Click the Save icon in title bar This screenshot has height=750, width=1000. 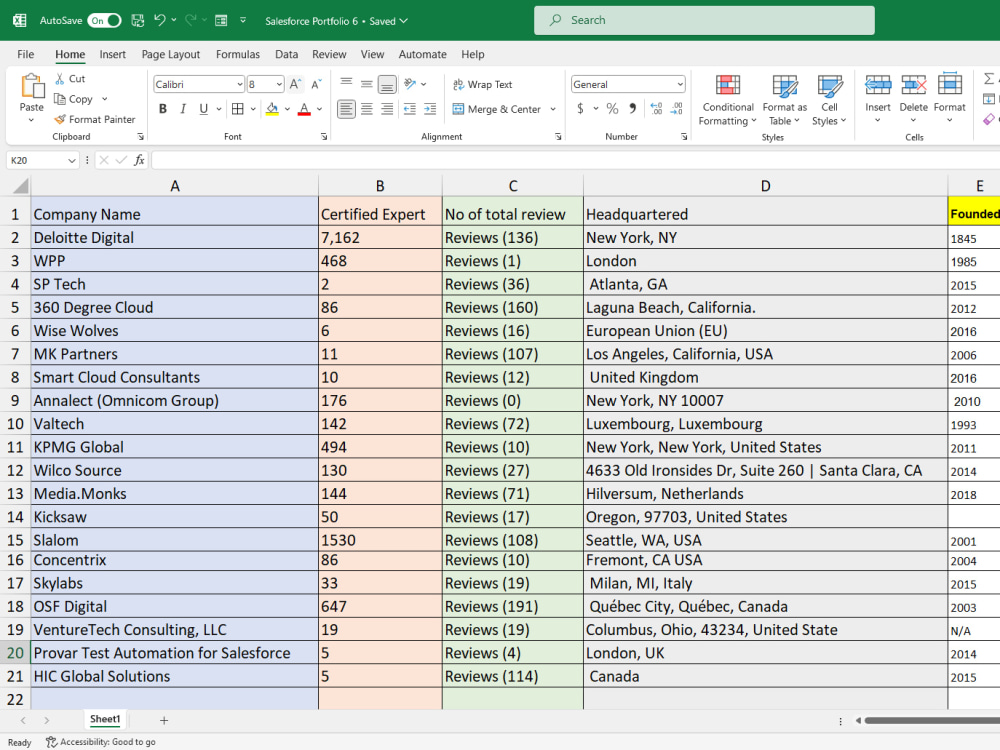[x=138, y=20]
